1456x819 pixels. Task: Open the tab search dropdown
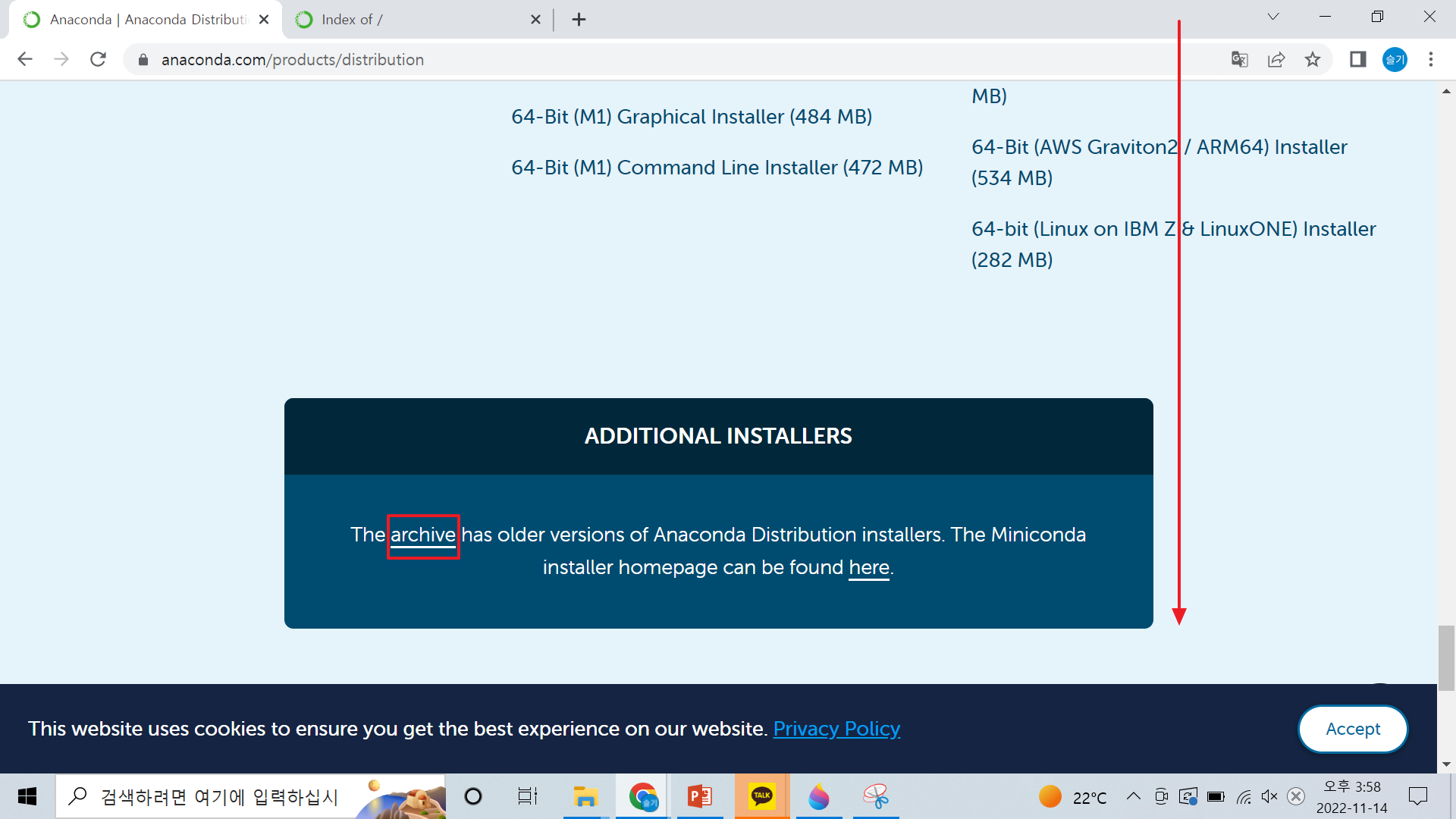[1273, 17]
